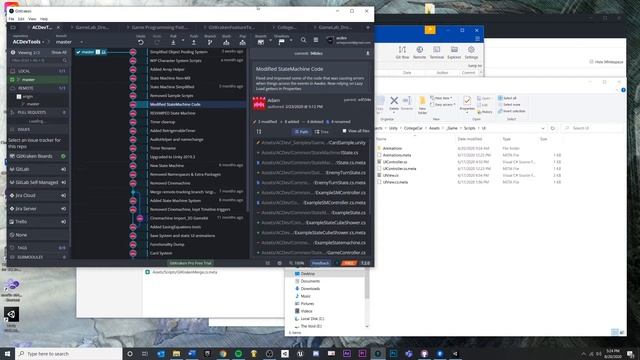
Task: Open the GitKraken Boards toolbar icon
Action: point(261,42)
